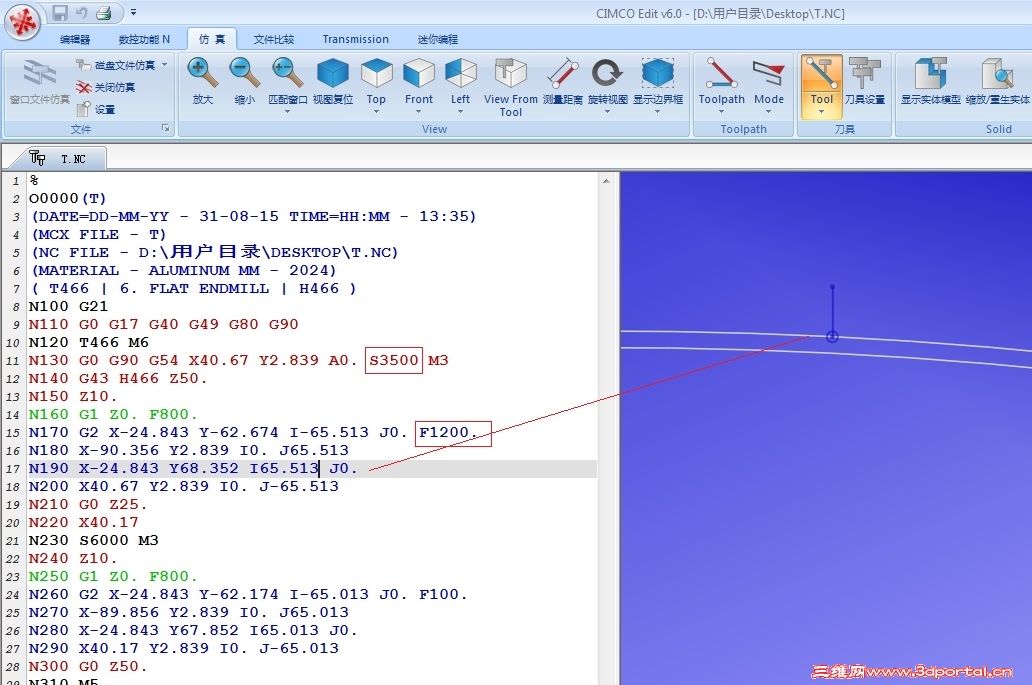
Task: Click the 磁盘文件仿真 option
Action: coord(117,65)
